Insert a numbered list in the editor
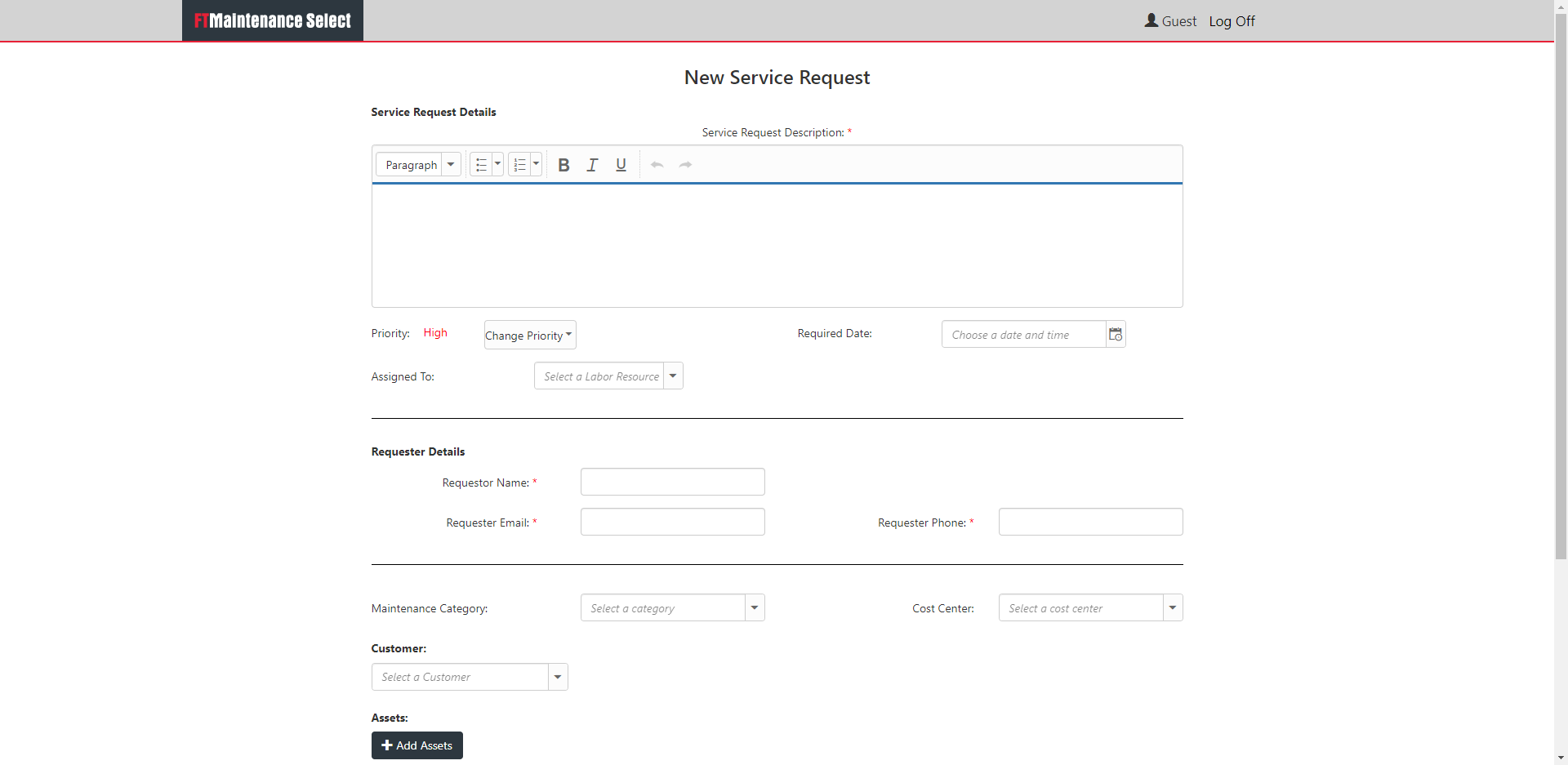The image size is (1568, 765). 520,164
